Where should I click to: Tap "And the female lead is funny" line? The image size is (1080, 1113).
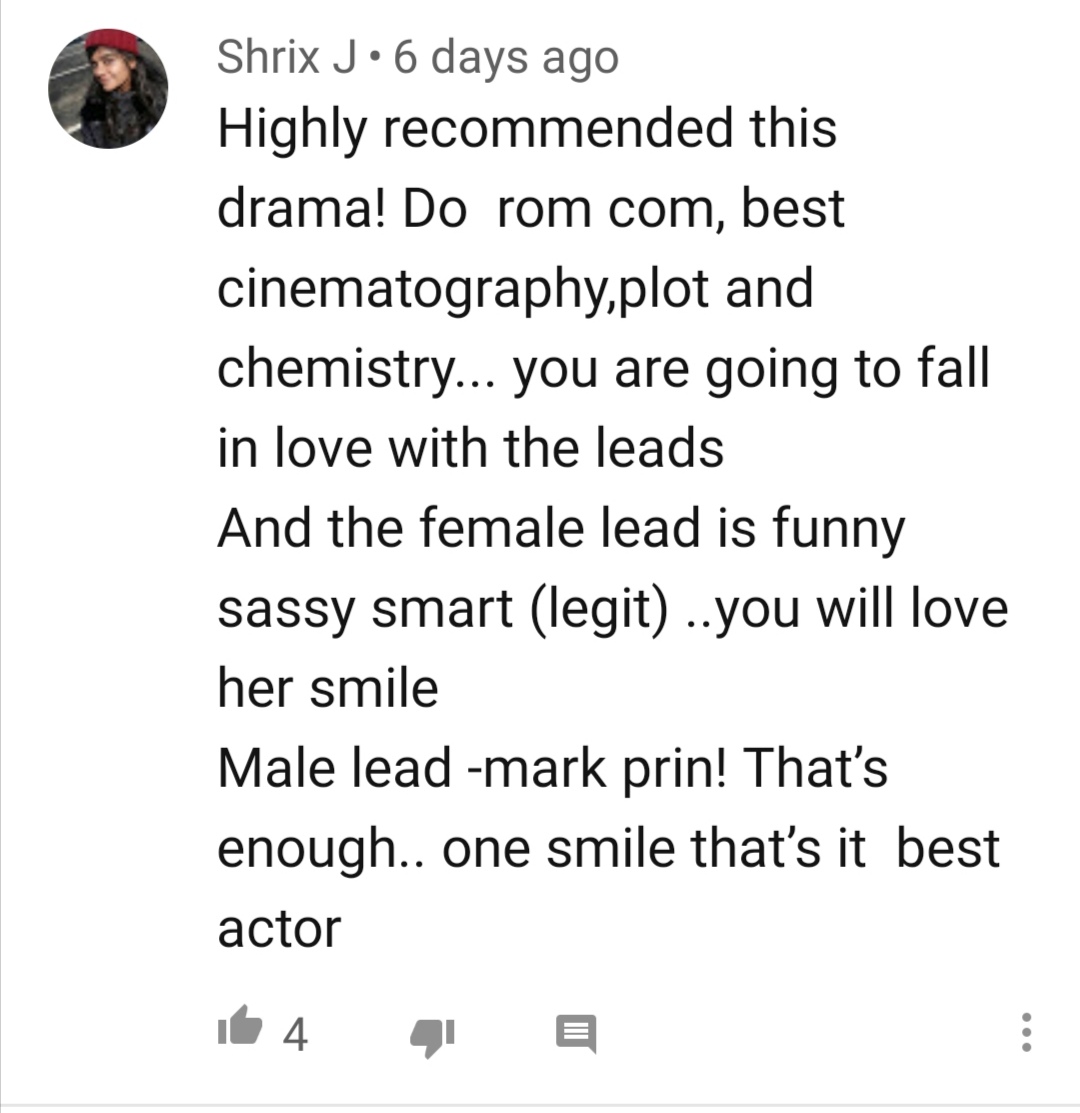pos(561,530)
